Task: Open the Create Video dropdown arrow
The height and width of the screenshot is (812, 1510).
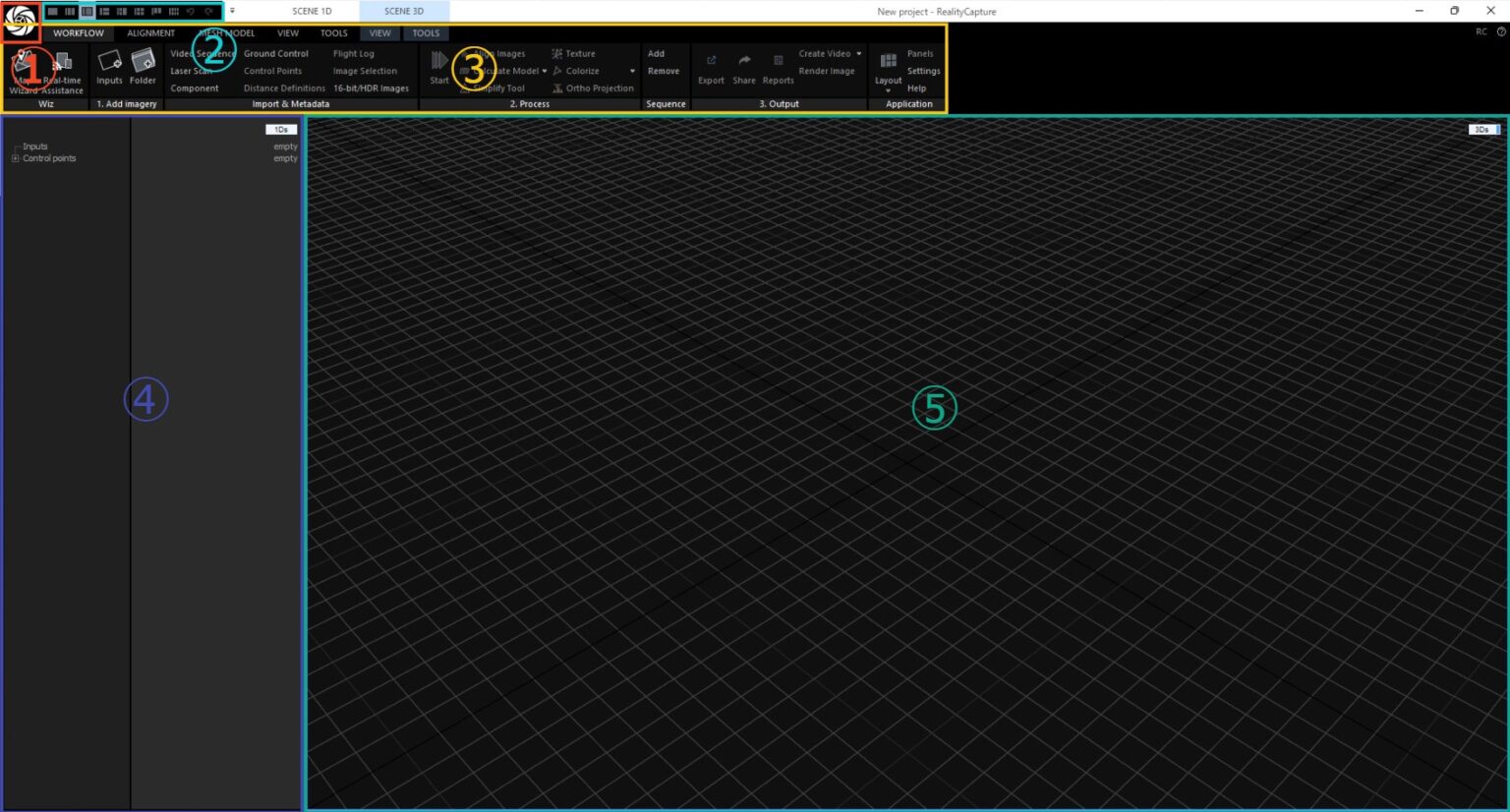Action: 859,54
